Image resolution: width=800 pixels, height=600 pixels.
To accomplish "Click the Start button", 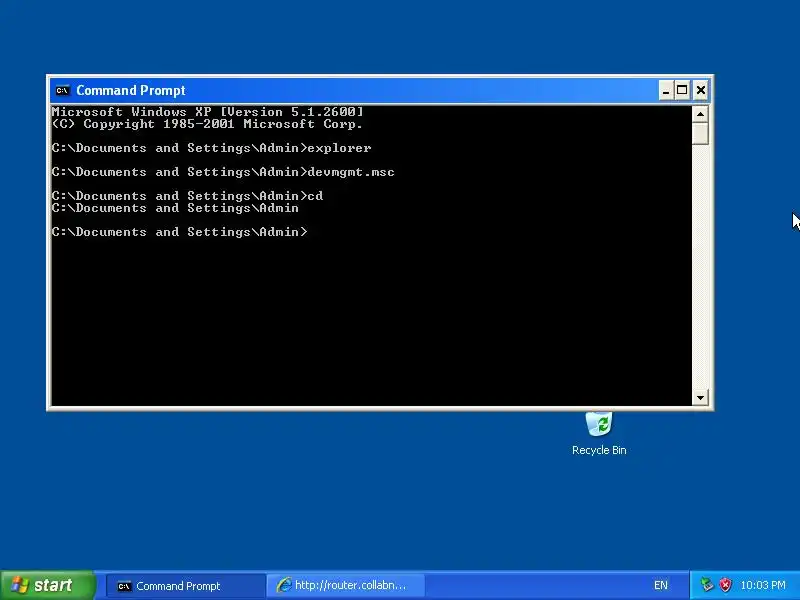I will click(x=47, y=585).
